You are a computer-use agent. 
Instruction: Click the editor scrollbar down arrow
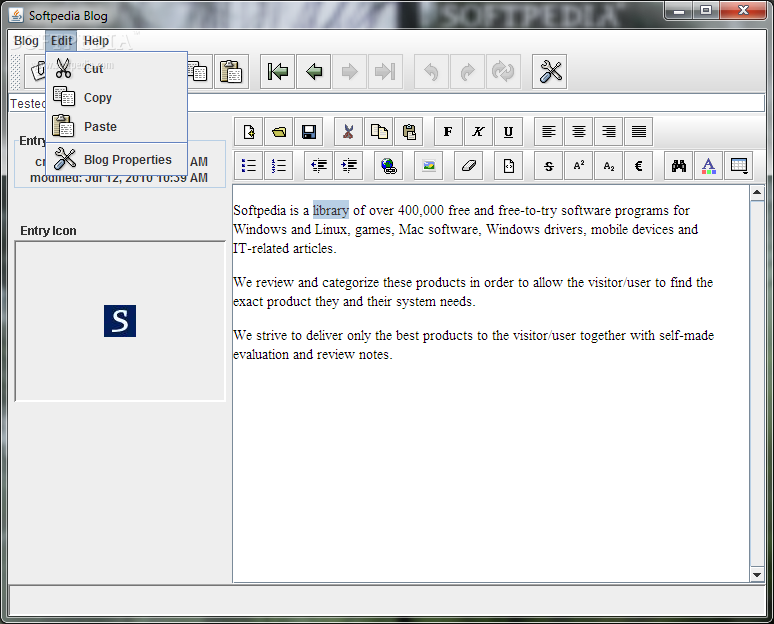(757, 575)
